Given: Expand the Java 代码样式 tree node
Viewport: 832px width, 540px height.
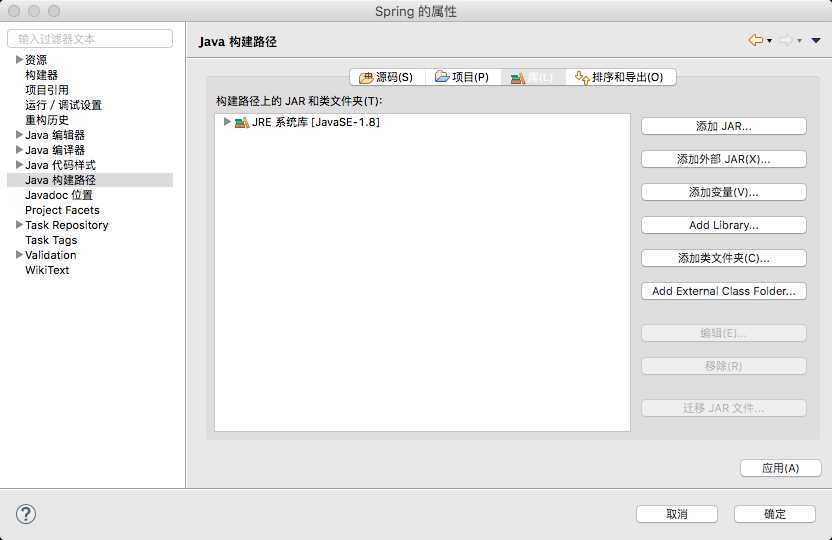Looking at the screenshot, I should click(19, 164).
